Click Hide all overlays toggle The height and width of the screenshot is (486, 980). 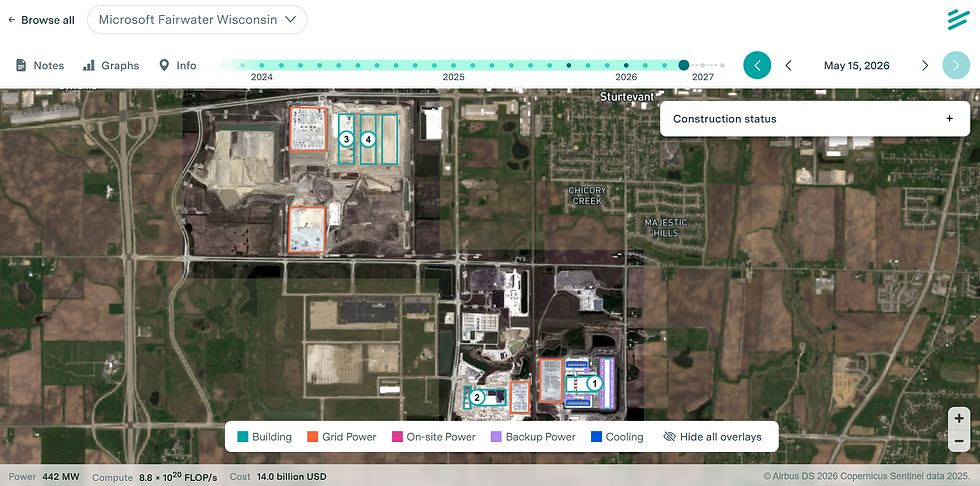(712, 437)
